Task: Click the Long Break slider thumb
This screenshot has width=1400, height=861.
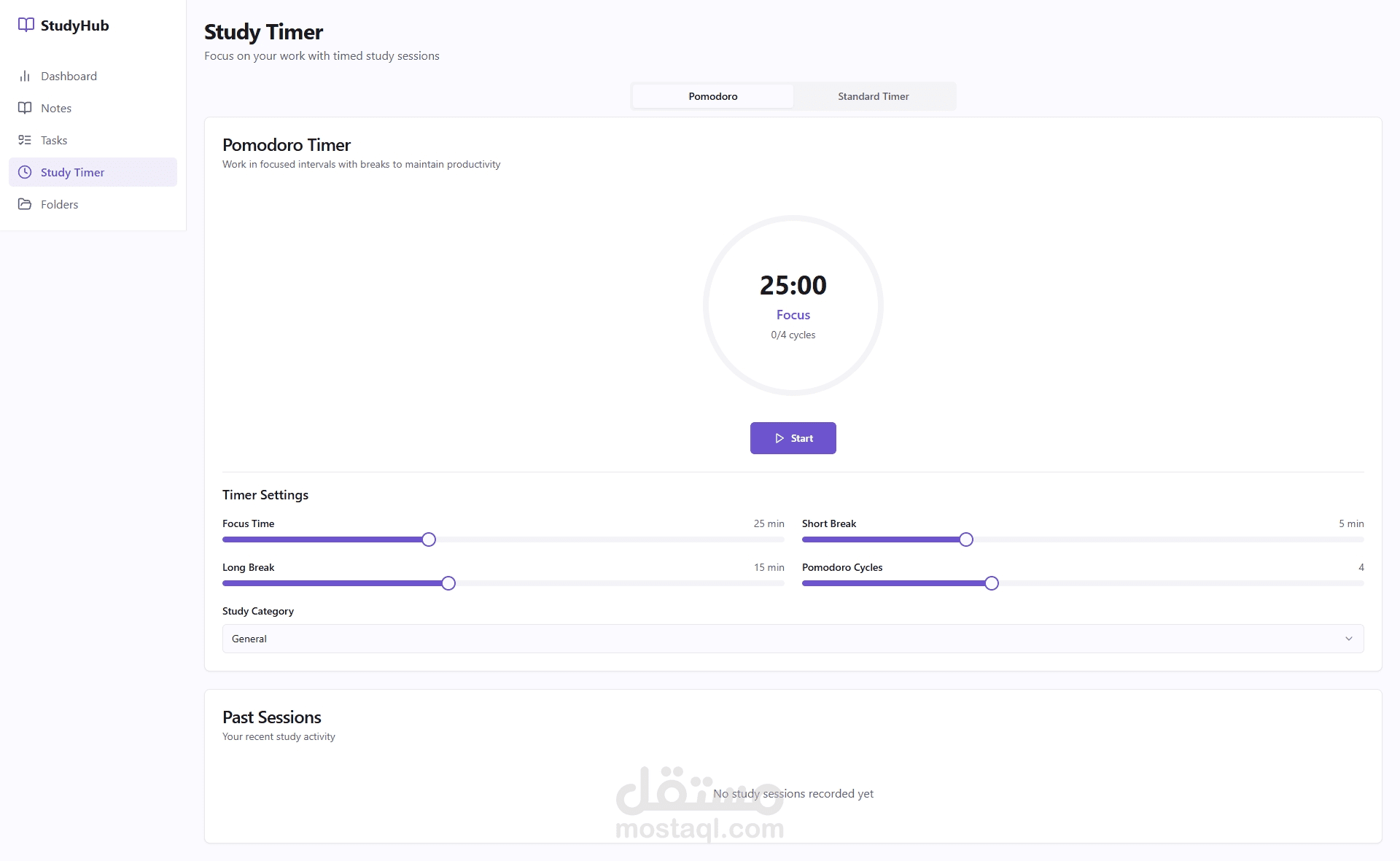Action: point(448,583)
